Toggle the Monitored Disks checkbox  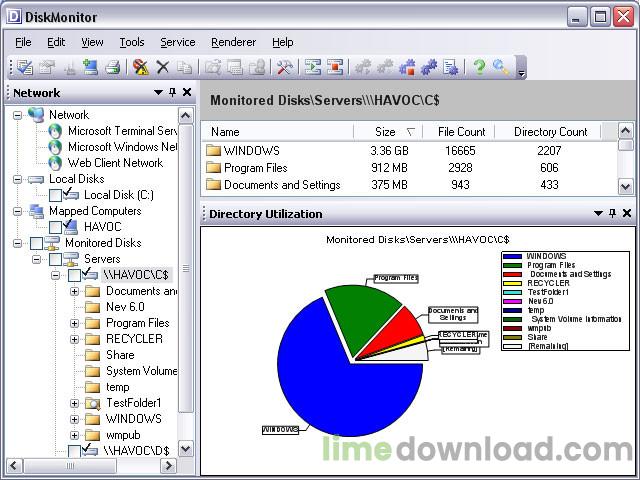[x=37, y=243]
